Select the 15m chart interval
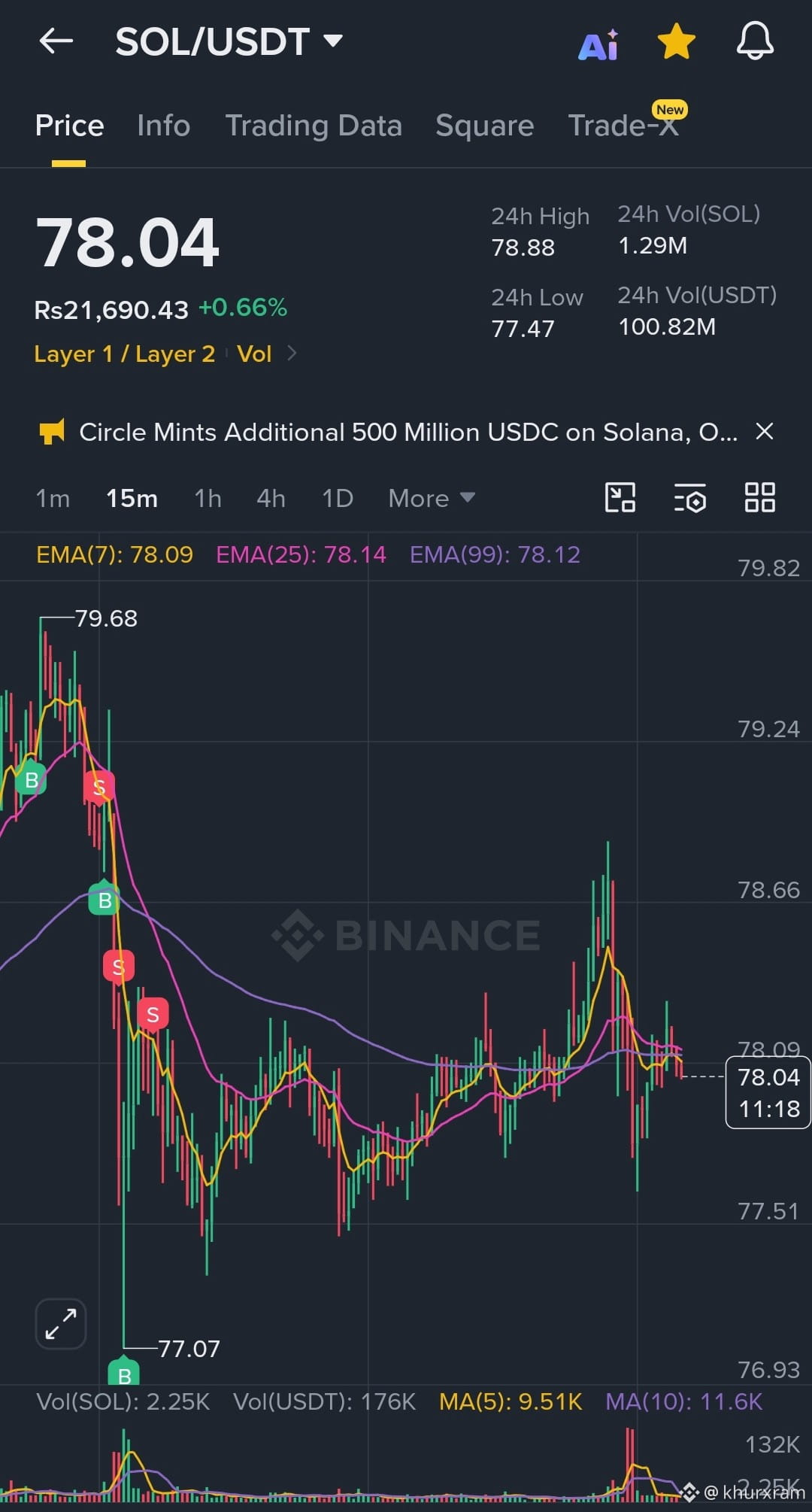This screenshot has width=812, height=1512. (132, 498)
